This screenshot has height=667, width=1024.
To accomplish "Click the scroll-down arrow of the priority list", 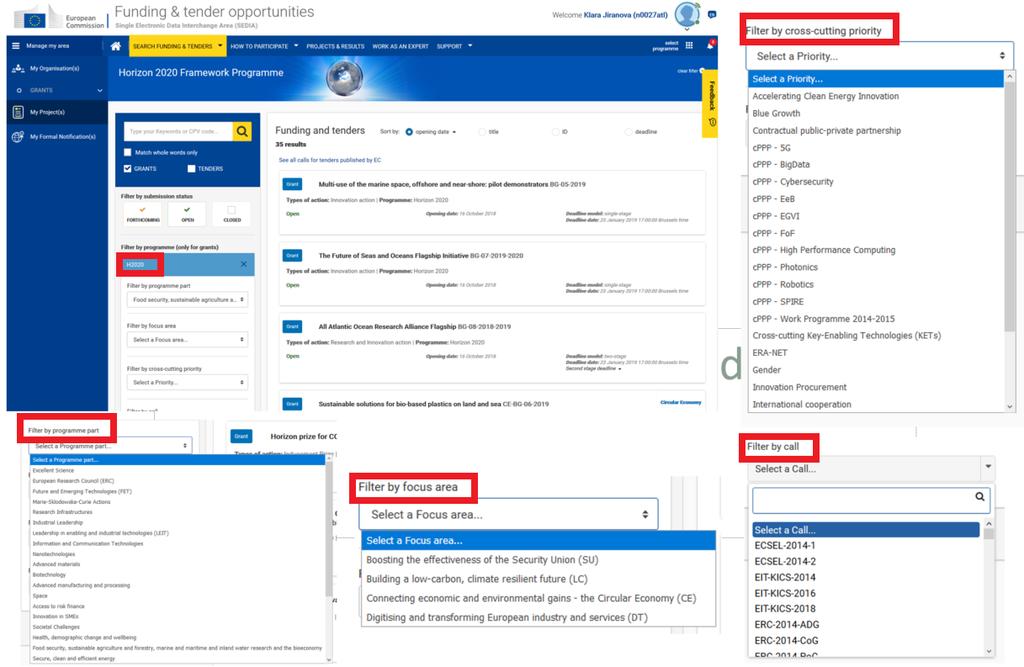I will (x=1010, y=406).
